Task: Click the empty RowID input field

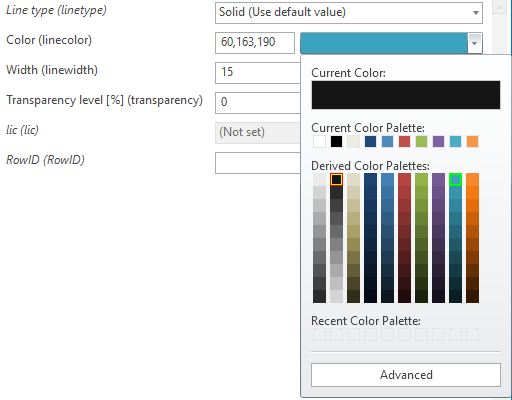Action: (258, 163)
